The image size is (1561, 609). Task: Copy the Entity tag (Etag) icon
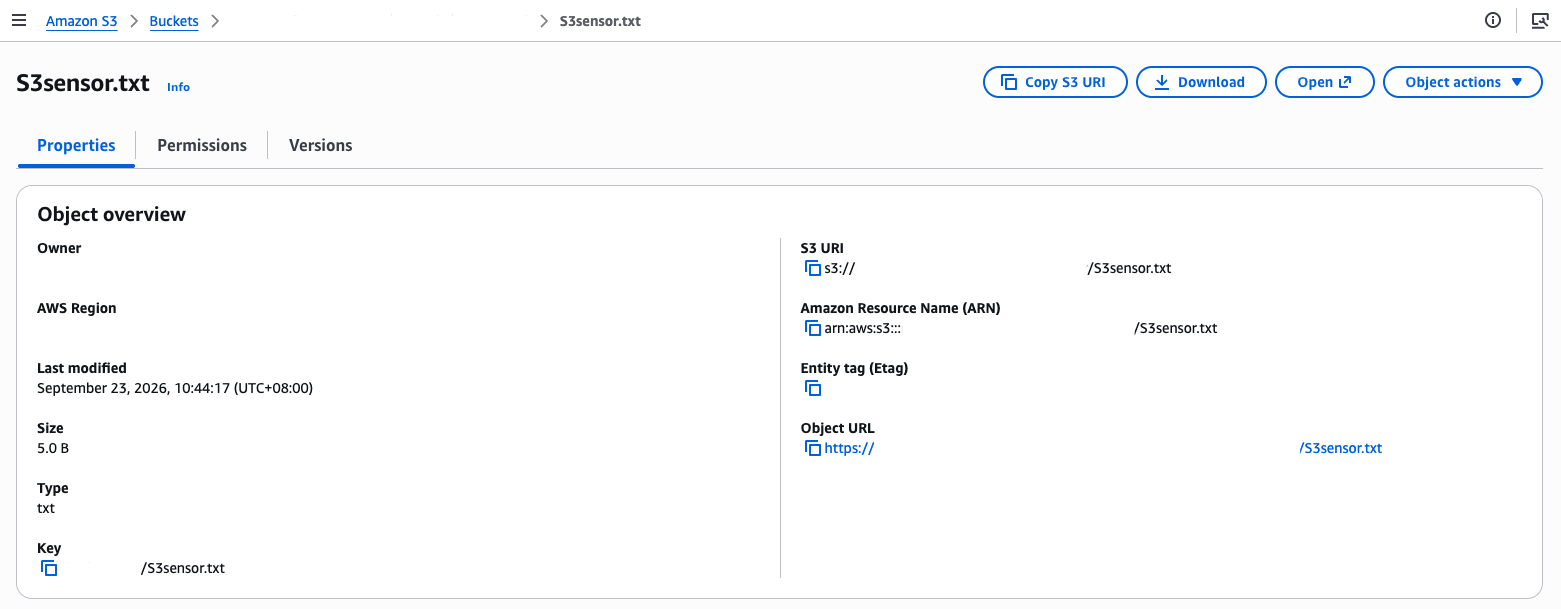tap(813, 388)
